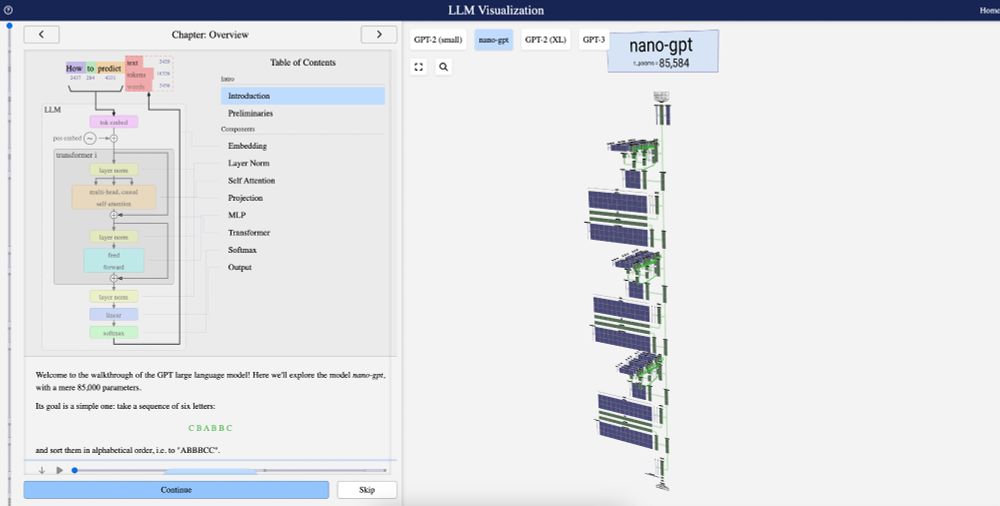Screen dimensions: 1000x506
Task: Click the multi-head causal self-attention block
Action: [x=114, y=197]
